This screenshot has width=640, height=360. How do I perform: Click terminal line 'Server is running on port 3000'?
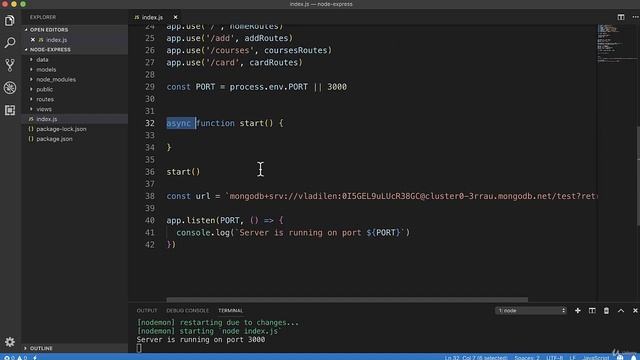[x=201, y=340]
